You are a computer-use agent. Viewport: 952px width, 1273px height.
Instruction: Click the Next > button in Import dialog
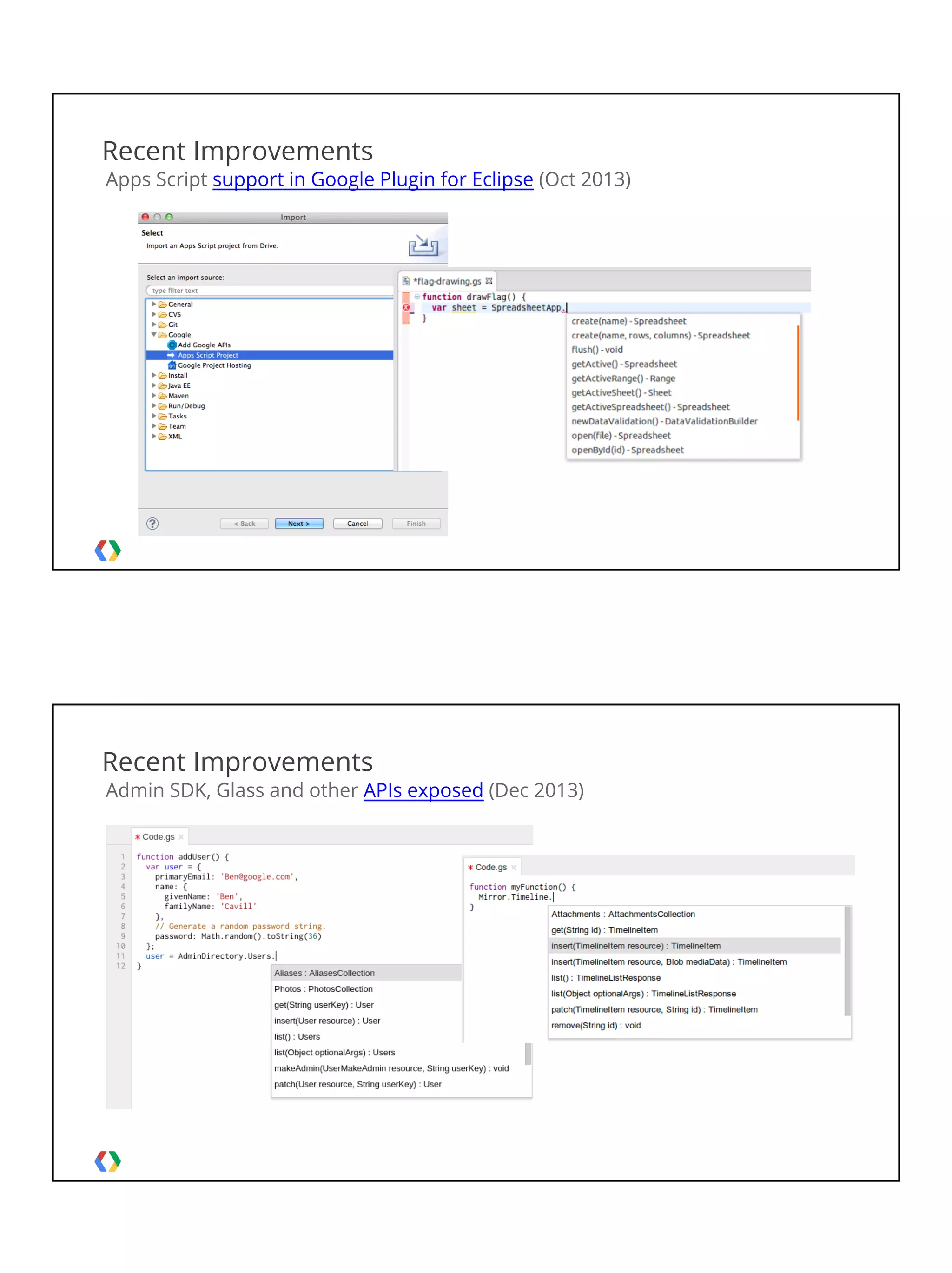point(299,523)
